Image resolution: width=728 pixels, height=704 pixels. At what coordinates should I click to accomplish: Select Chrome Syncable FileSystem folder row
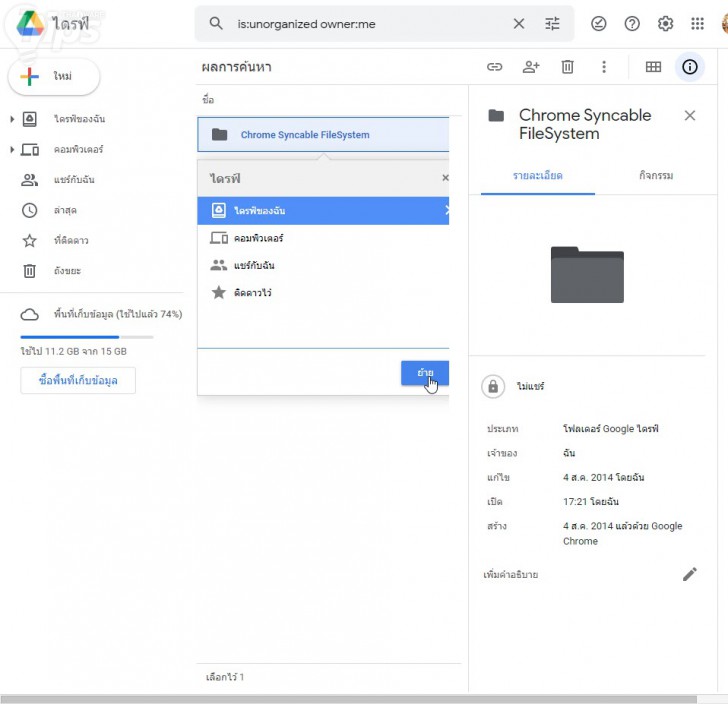pyautogui.click(x=323, y=135)
